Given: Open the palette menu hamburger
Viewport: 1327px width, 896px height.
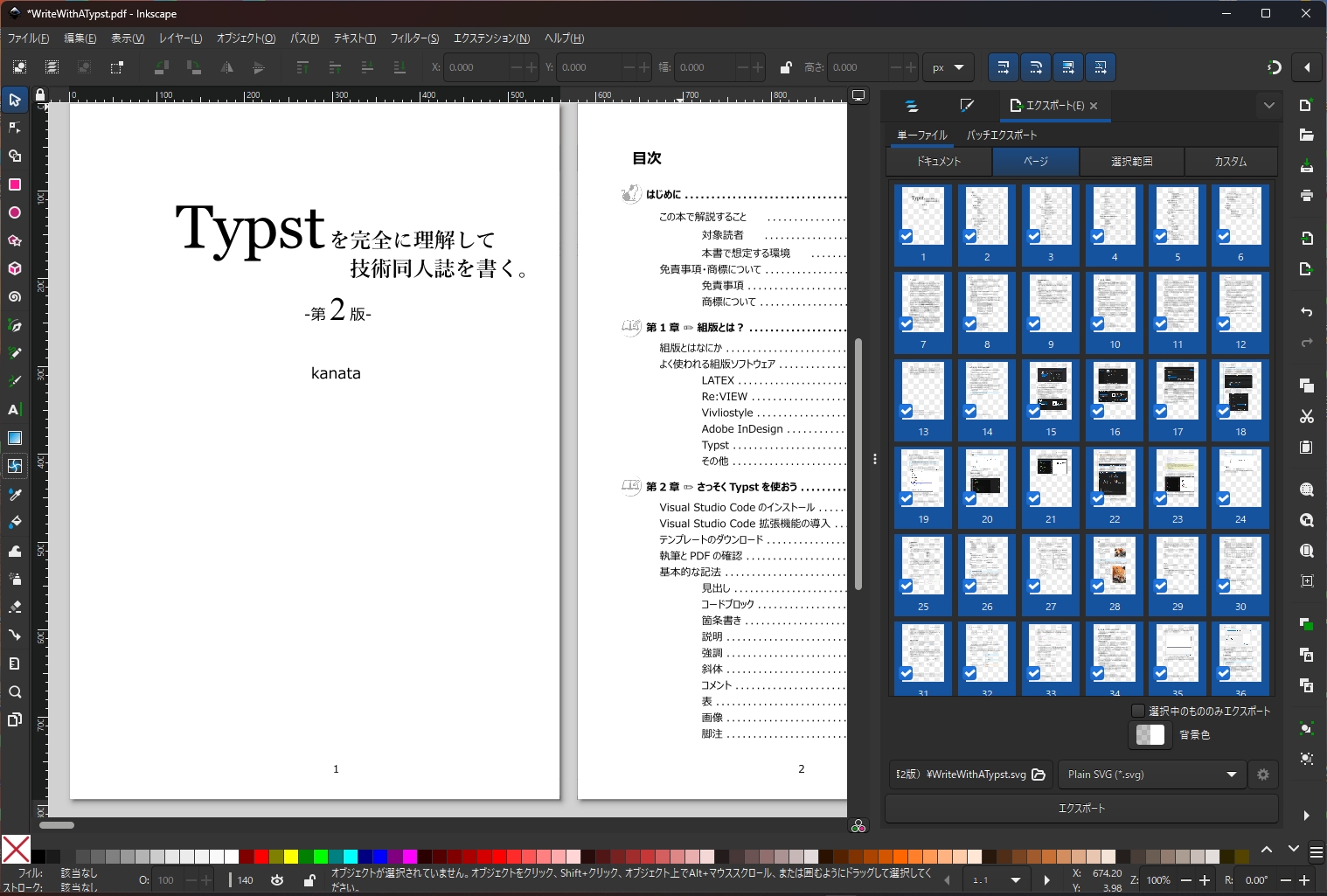Looking at the screenshot, I should [1317, 851].
